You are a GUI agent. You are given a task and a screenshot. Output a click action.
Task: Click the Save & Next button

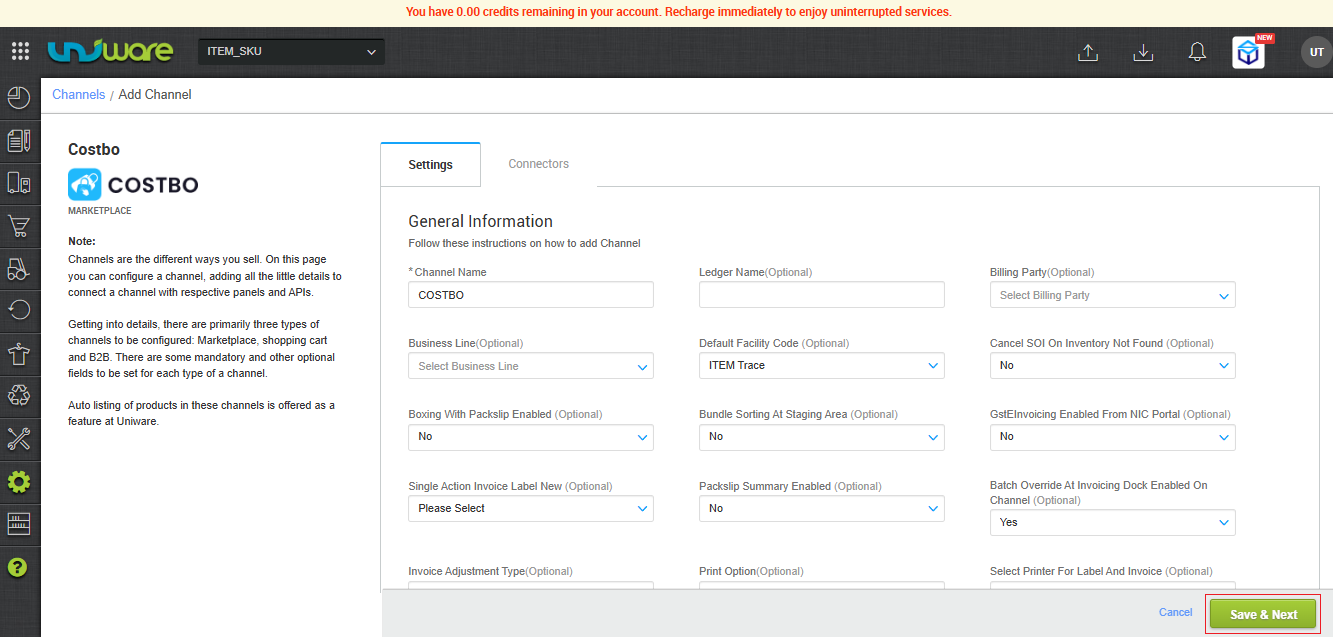[1263, 614]
